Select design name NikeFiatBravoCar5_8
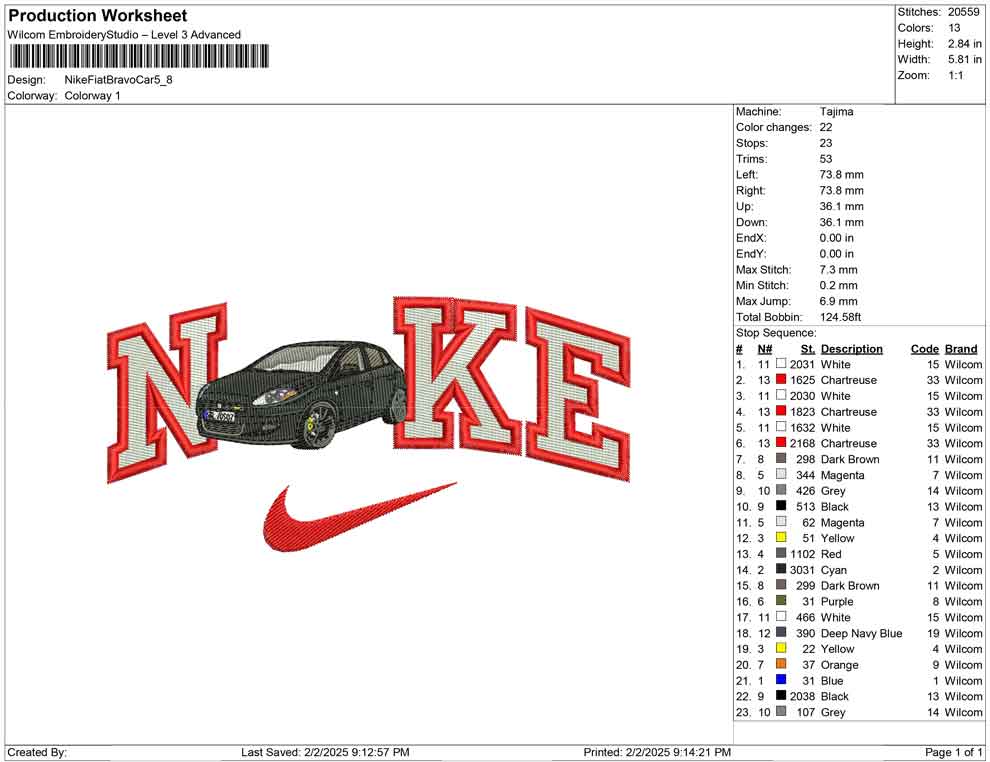Screen dimensions: 990x762 pyautogui.click(x=118, y=80)
